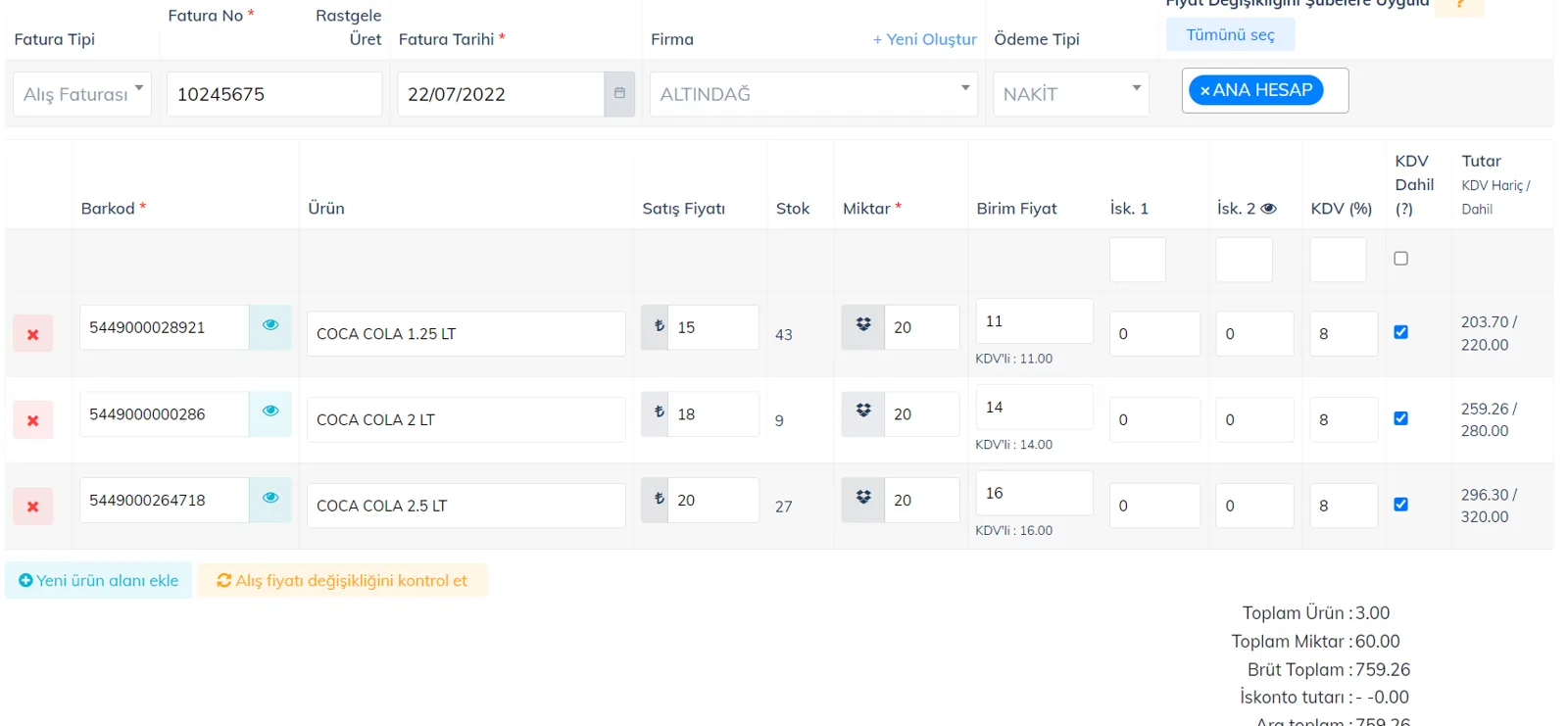Open the NAKİT payment type dropdown

1071,94
